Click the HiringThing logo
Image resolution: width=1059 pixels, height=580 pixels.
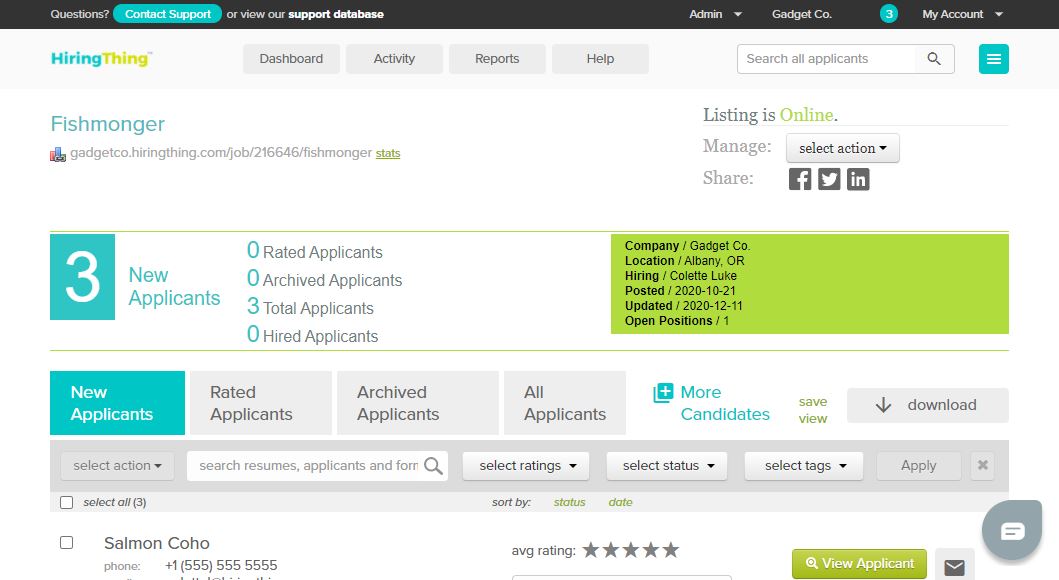[101, 59]
